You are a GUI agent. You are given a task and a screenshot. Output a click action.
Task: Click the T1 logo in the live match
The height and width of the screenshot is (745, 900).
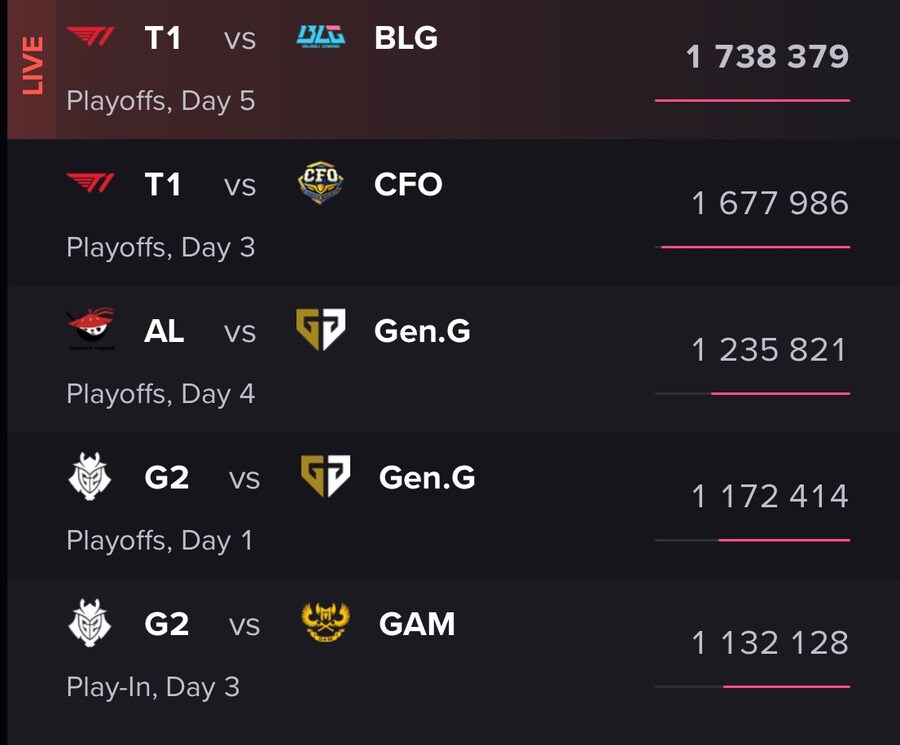91,37
